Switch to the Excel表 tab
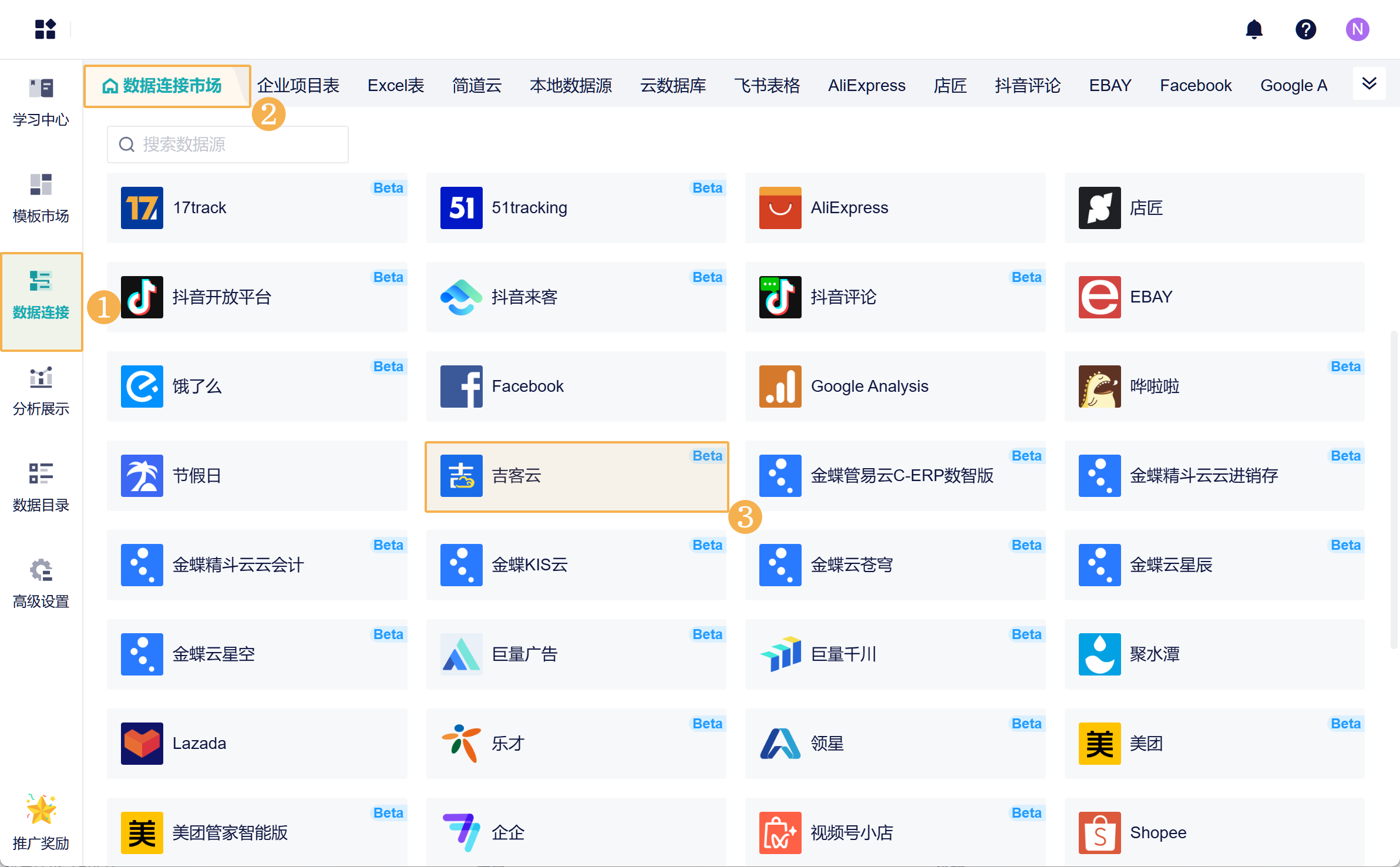This screenshot has width=1400, height=867. 396,86
